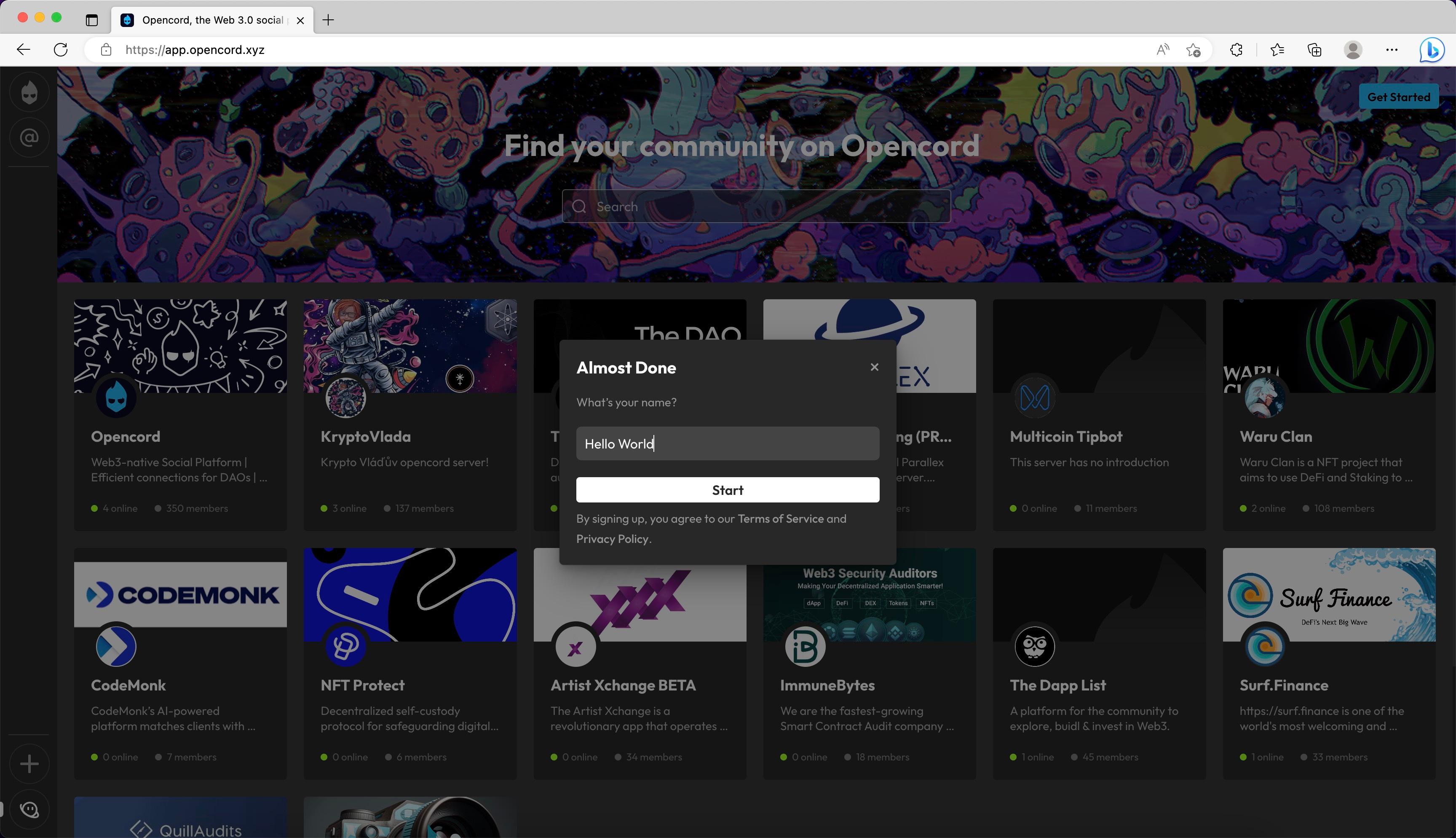This screenshot has width=1456, height=838.
Task: Open the Extensions puzzle icon
Action: tap(1237, 49)
